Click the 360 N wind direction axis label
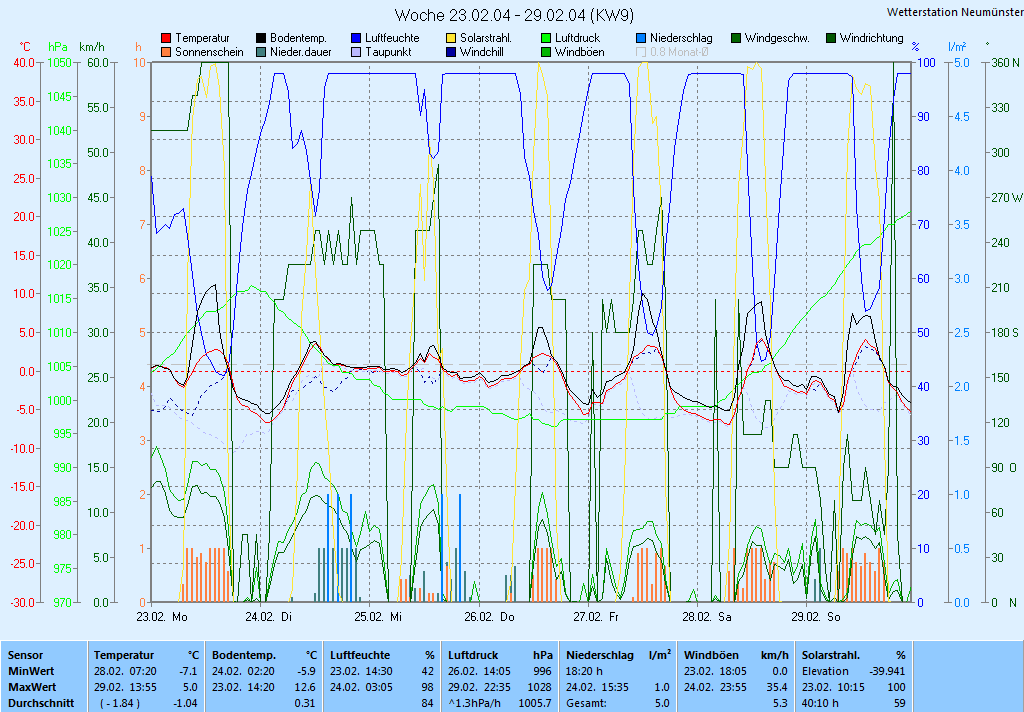 (1005, 63)
